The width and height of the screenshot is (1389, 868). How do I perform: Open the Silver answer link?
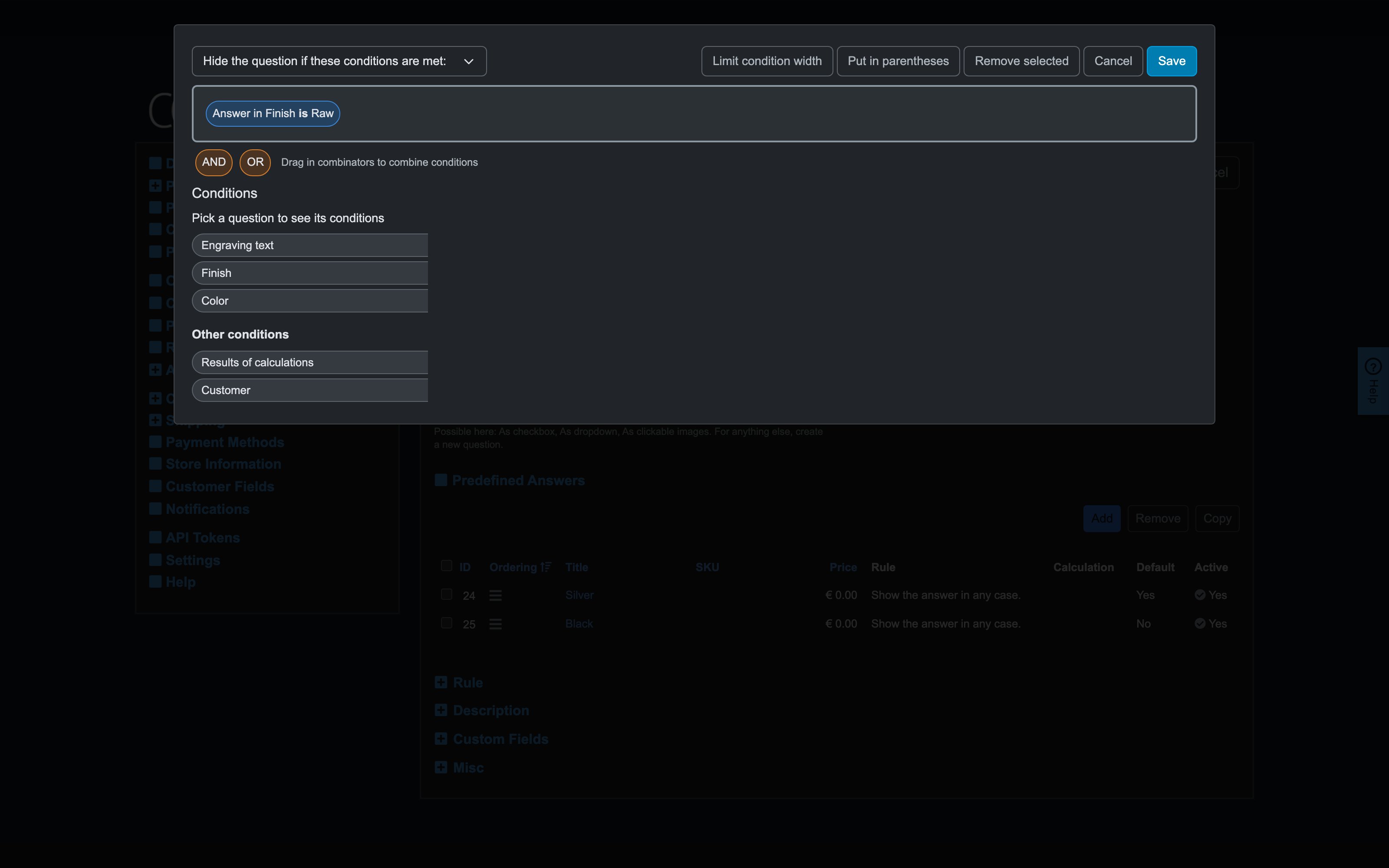[579, 595]
